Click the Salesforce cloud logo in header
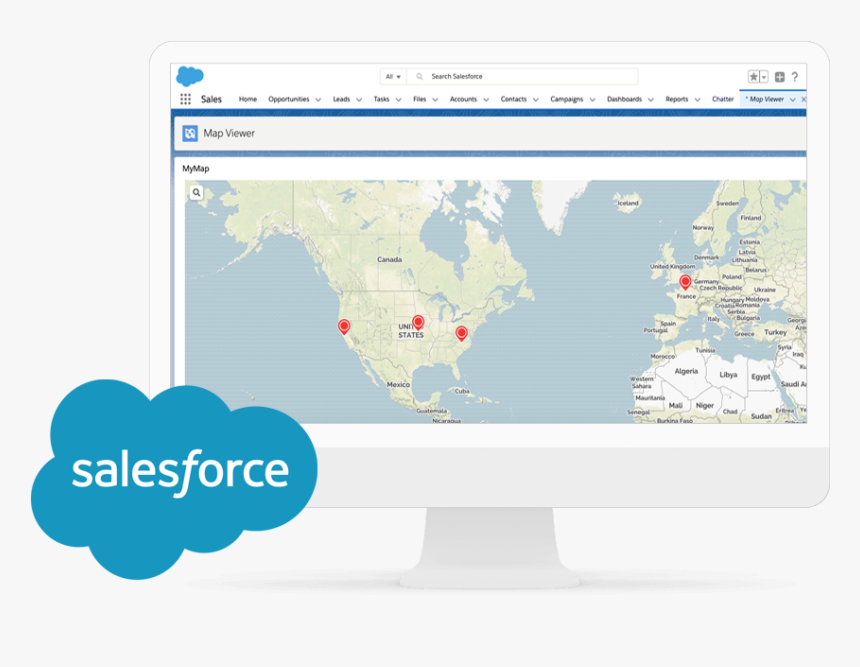 pos(190,76)
